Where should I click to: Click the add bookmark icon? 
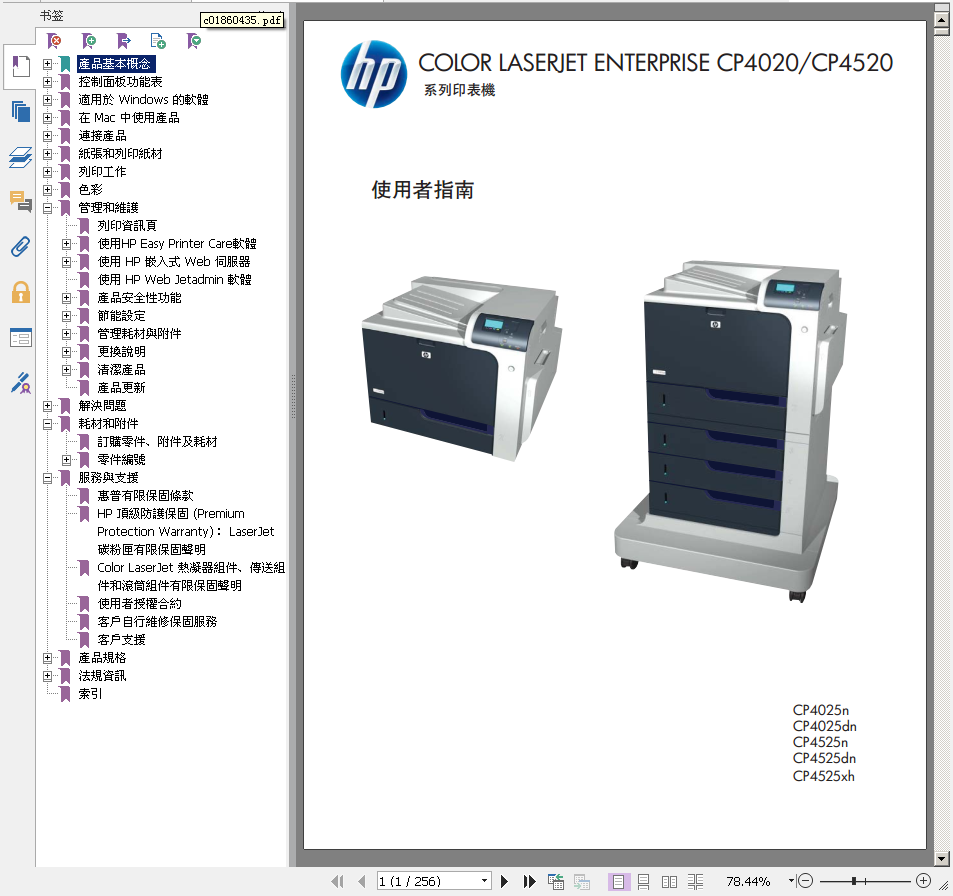coord(89,41)
